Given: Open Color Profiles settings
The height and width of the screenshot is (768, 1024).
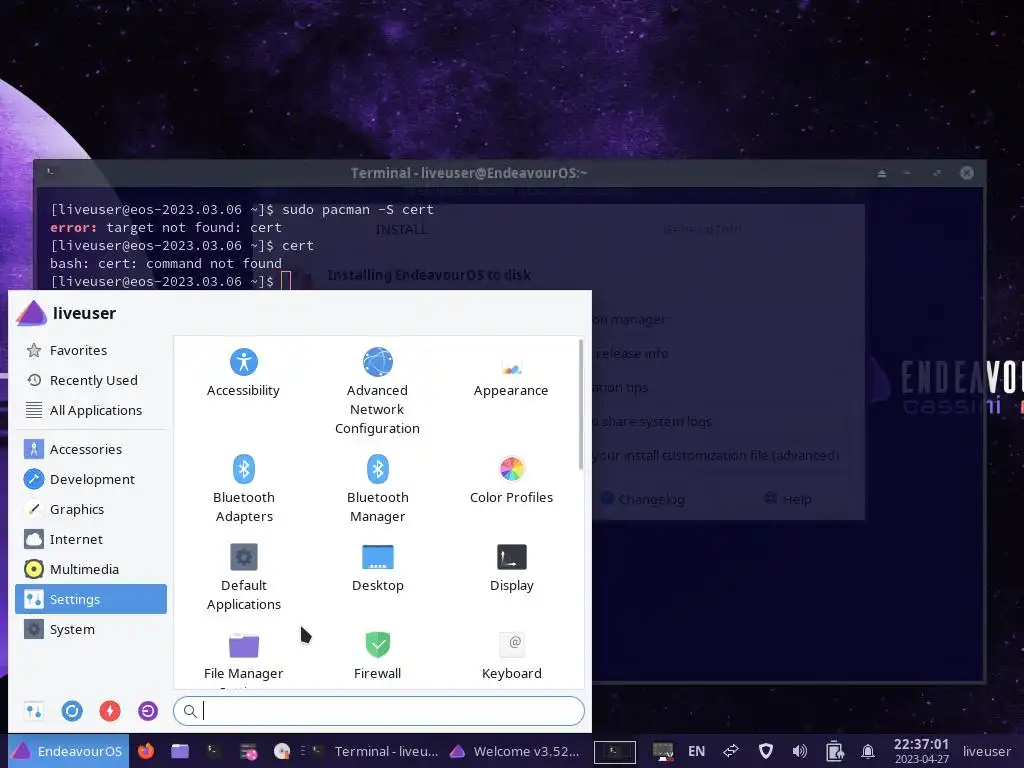Looking at the screenshot, I should tap(511, 481).
